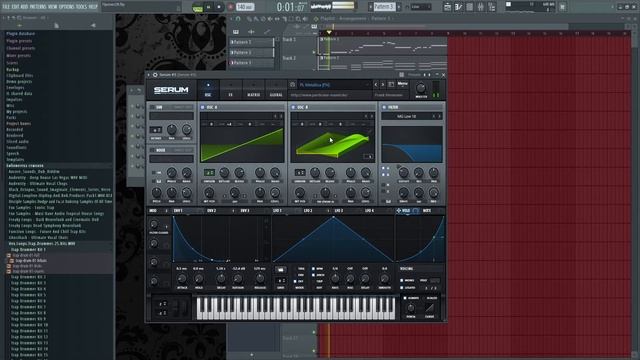
Task: Select next OSC B wavetable arrow
Action: (371, 116)
